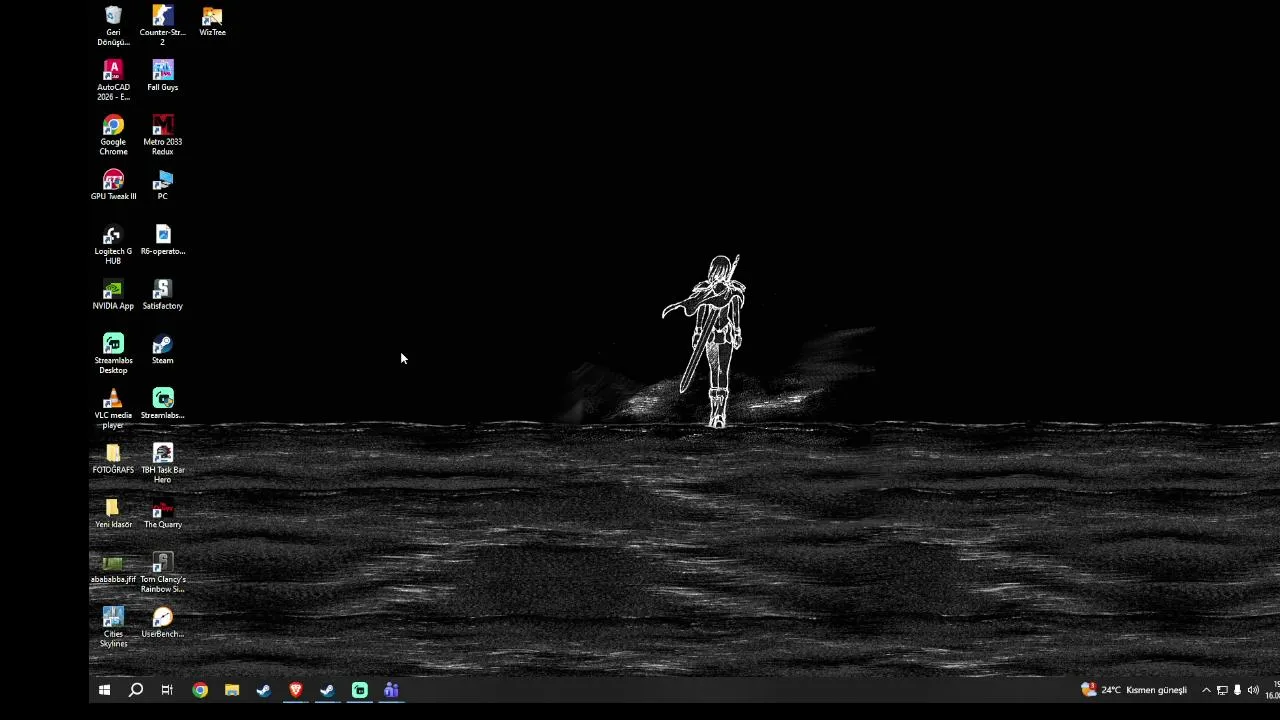Select the NVIDIA App desktop shortcut

pyautogui.click(x=113, y=295)
